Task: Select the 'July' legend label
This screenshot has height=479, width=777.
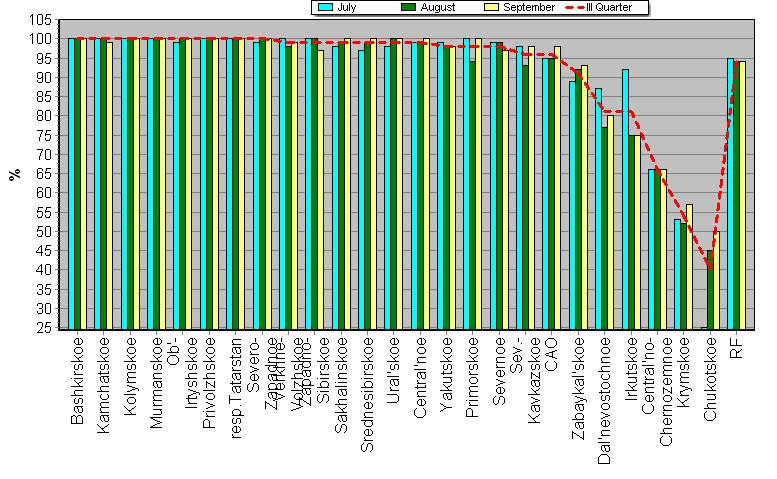Action: pyautogui.click(x=346, y=7)
